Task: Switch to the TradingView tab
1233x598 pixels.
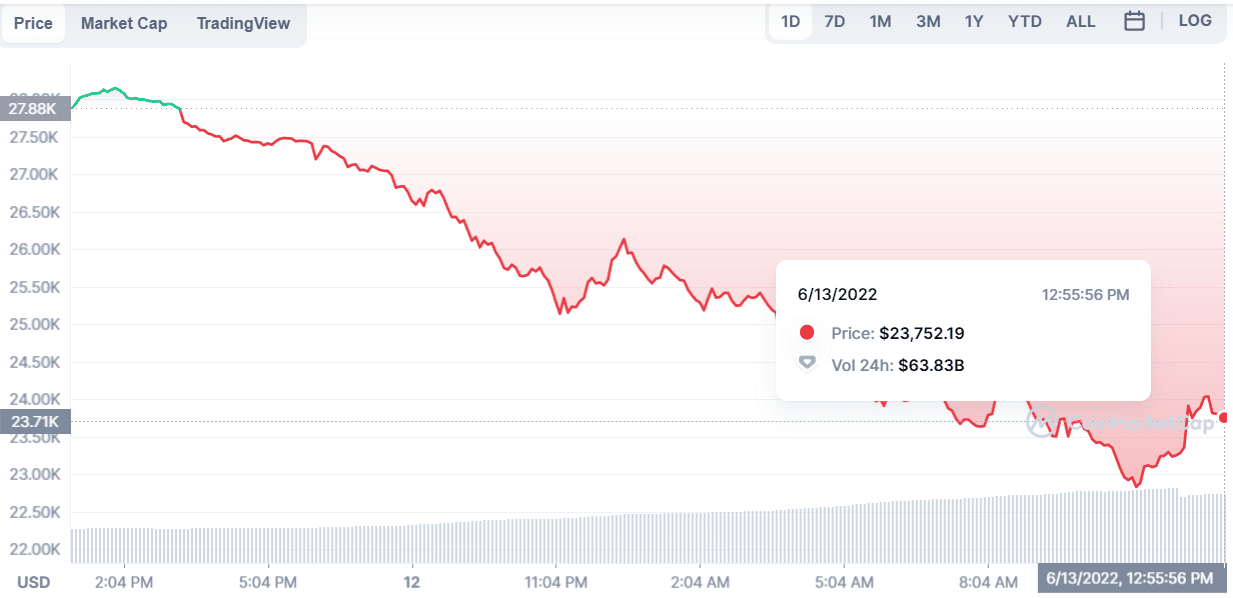Action: (x=243, y=23)
